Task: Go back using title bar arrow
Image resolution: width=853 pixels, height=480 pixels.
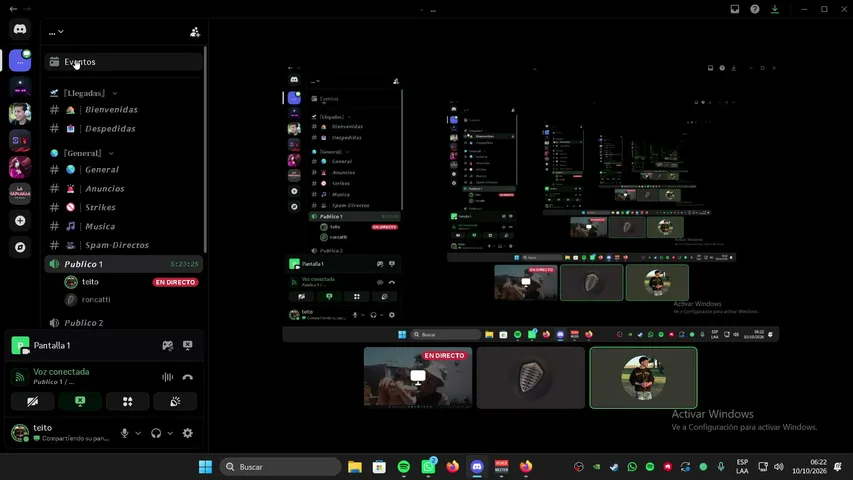Action: coord(13,9)
